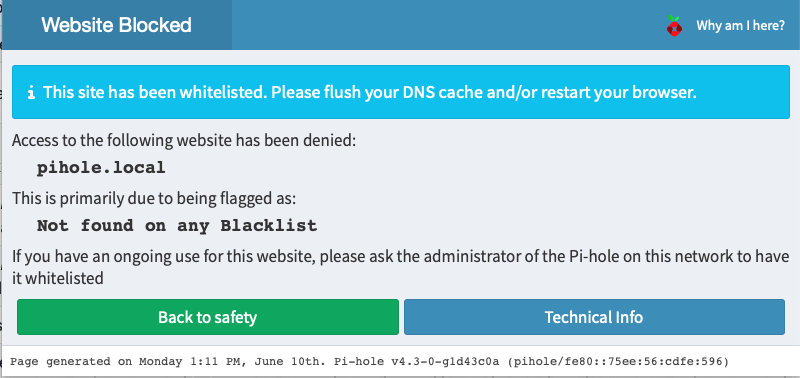Click the Back to safety button

point(208,317)
